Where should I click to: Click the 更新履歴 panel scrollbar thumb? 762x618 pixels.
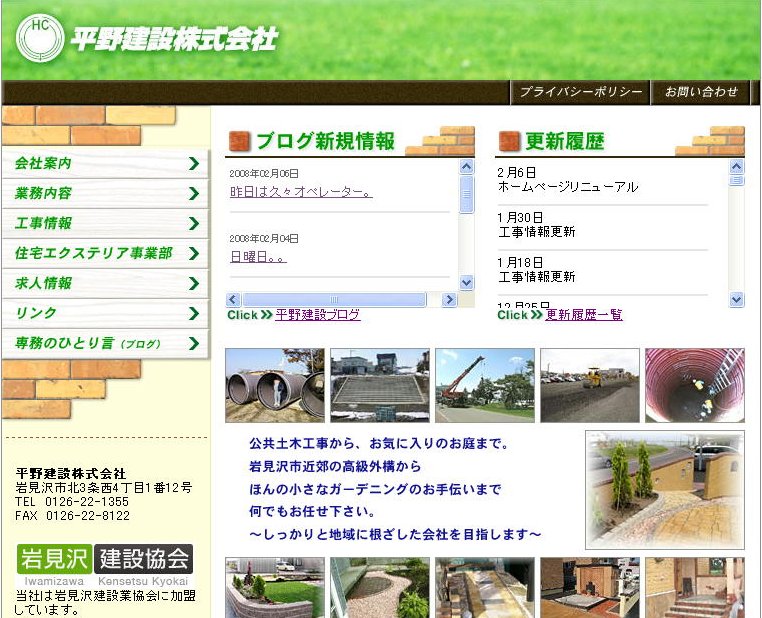pyautogui.click(x=737, y=181)
